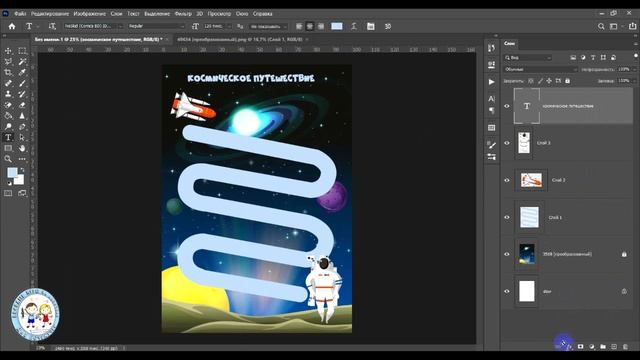
Task: Select the Move tool
Action: coord(8,51)
